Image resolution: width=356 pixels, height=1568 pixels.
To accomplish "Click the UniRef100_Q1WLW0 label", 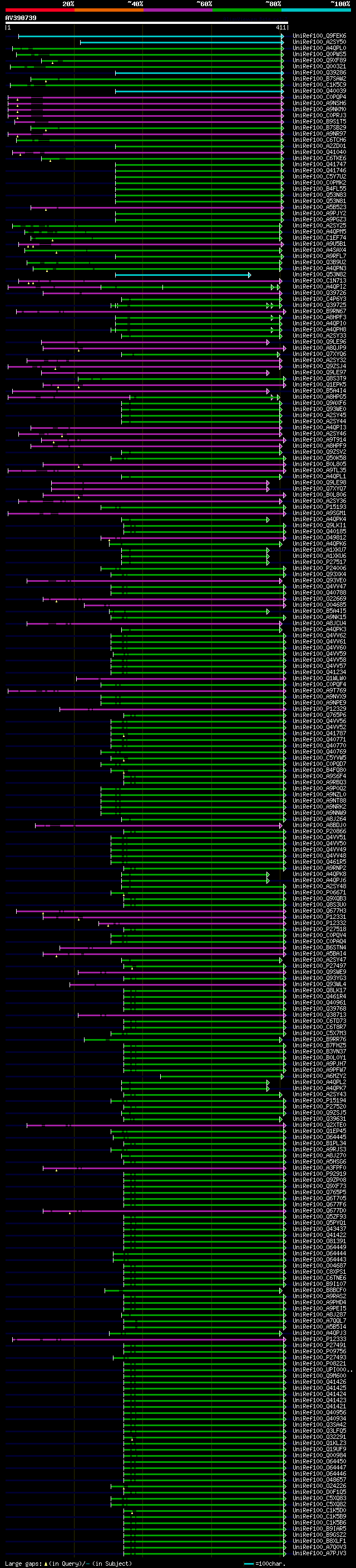I will tap(319, 679).
